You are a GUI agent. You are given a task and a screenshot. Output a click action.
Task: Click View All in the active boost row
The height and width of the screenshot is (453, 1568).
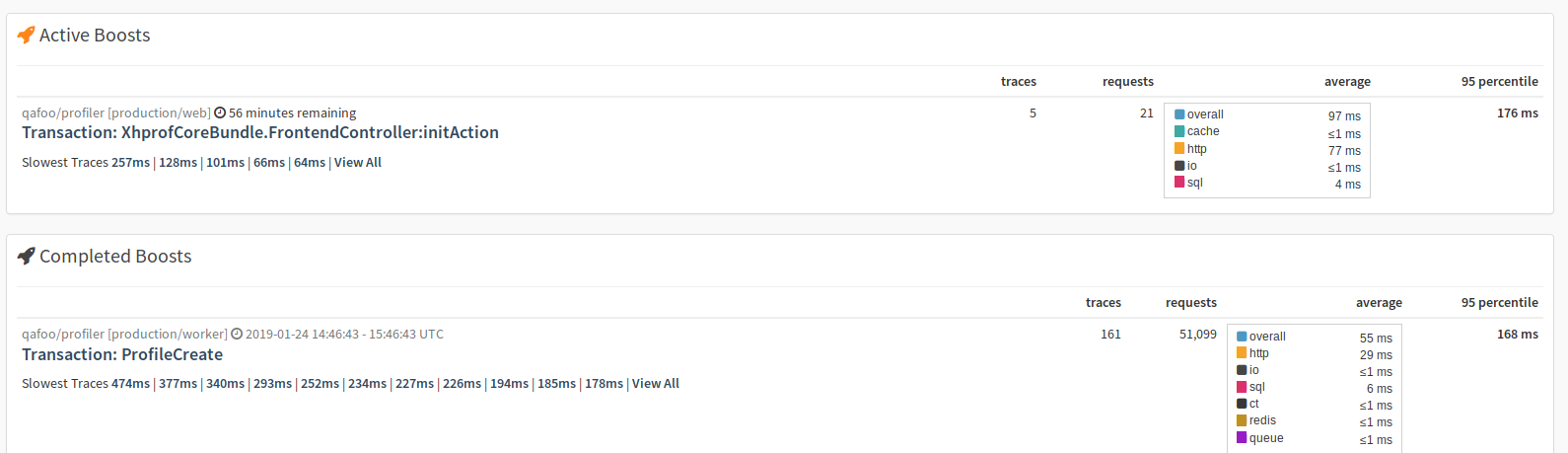[x=358, y=163]
